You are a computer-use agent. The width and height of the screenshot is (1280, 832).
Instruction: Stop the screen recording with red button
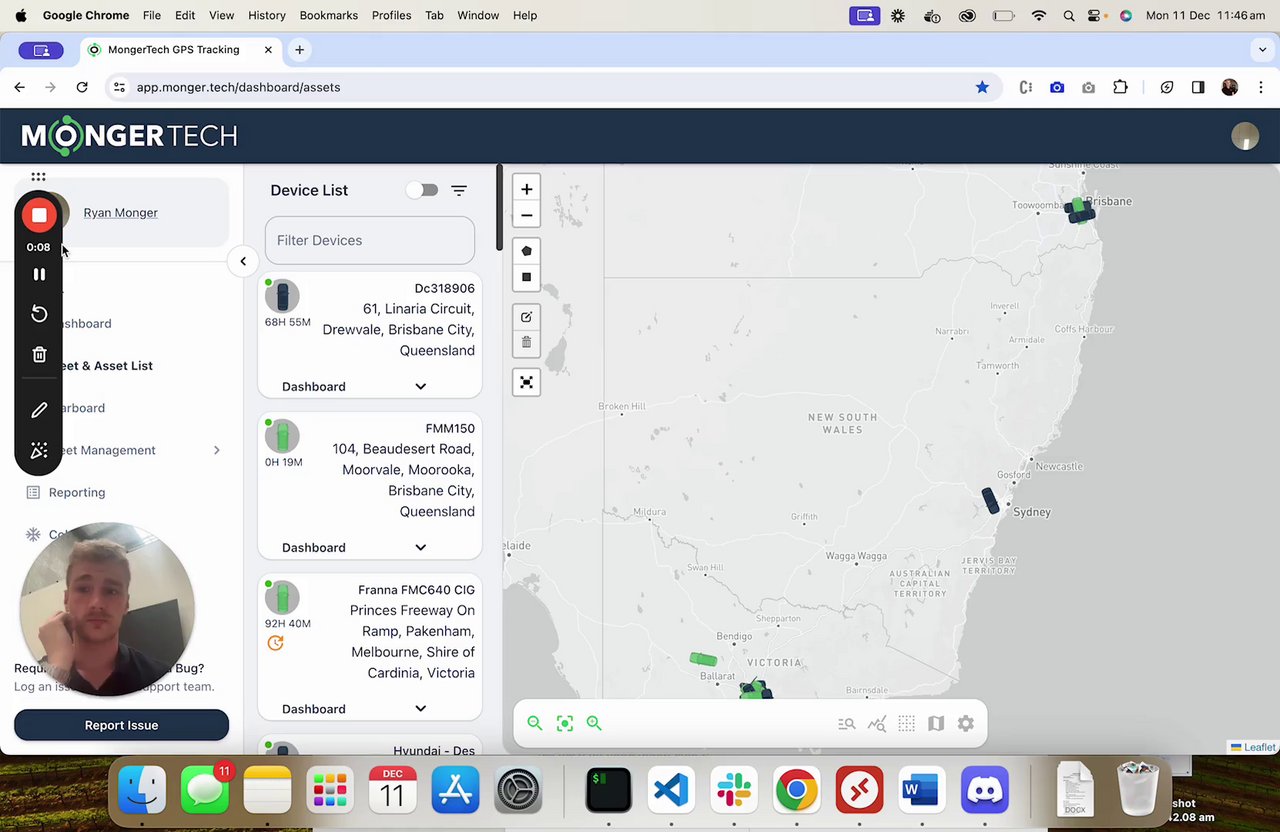(39, 215)
